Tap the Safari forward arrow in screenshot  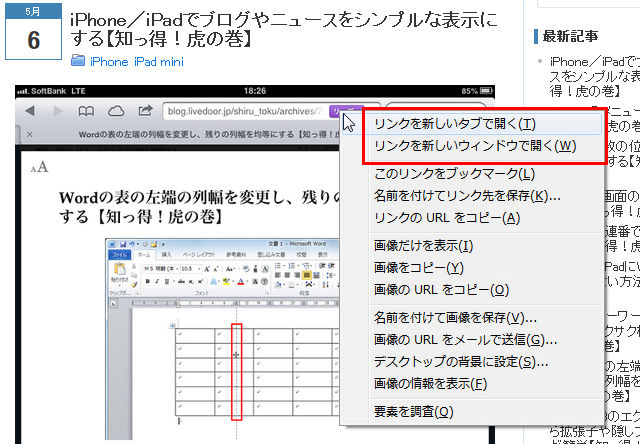(x=58, y=111)
